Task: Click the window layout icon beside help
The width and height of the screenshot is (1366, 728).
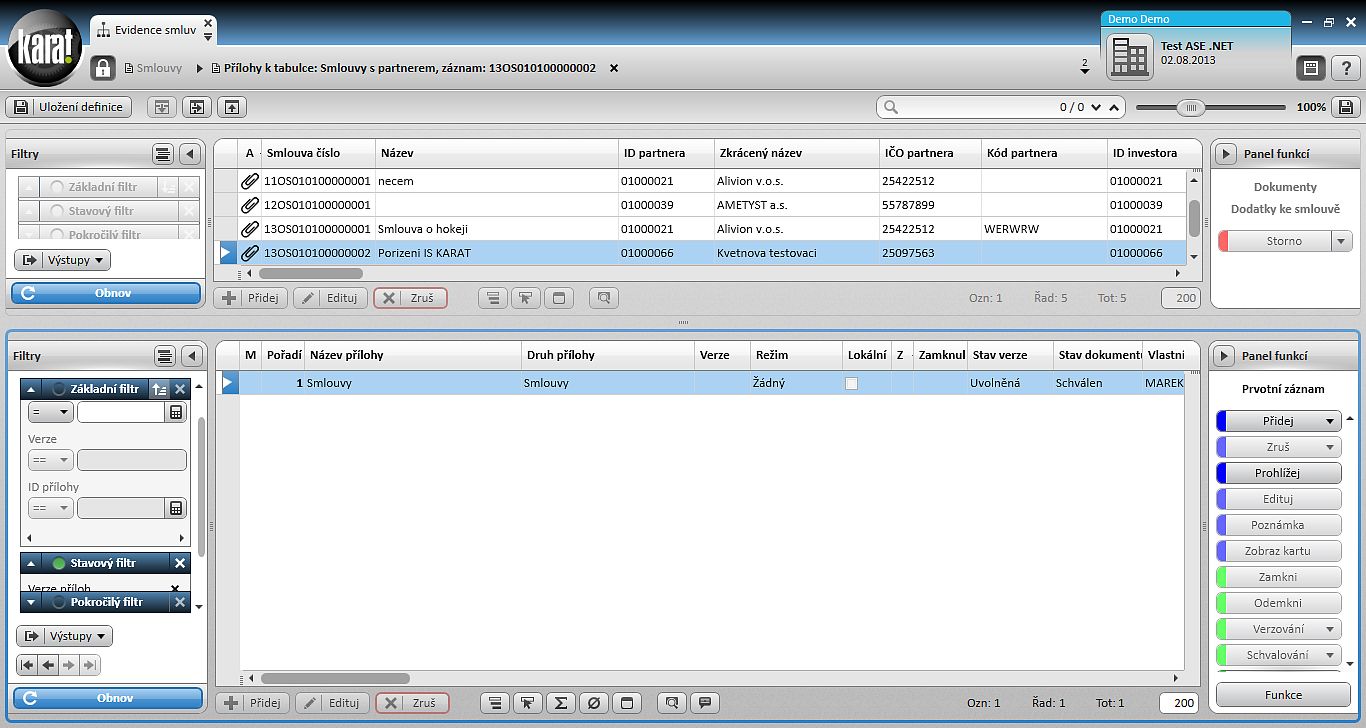Action: [1311, 68]
